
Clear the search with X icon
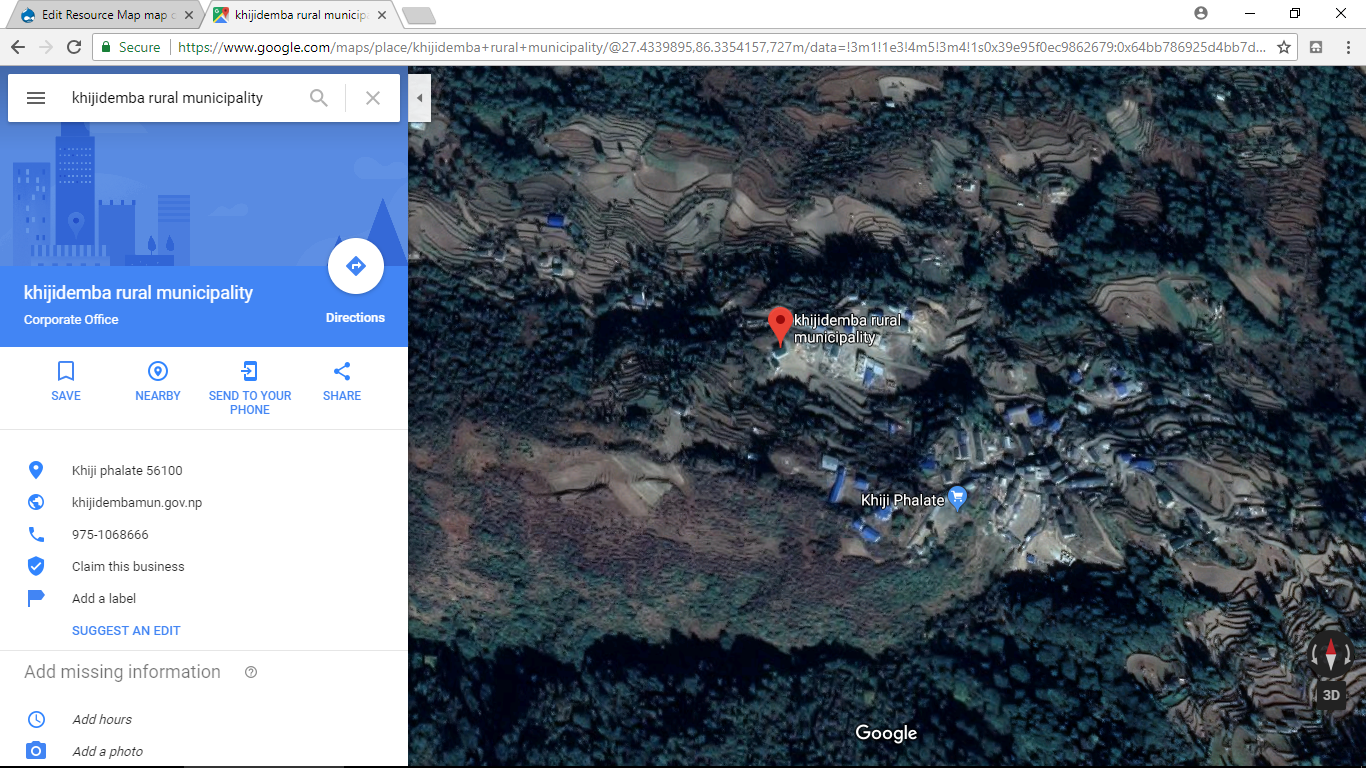point(372,98)
